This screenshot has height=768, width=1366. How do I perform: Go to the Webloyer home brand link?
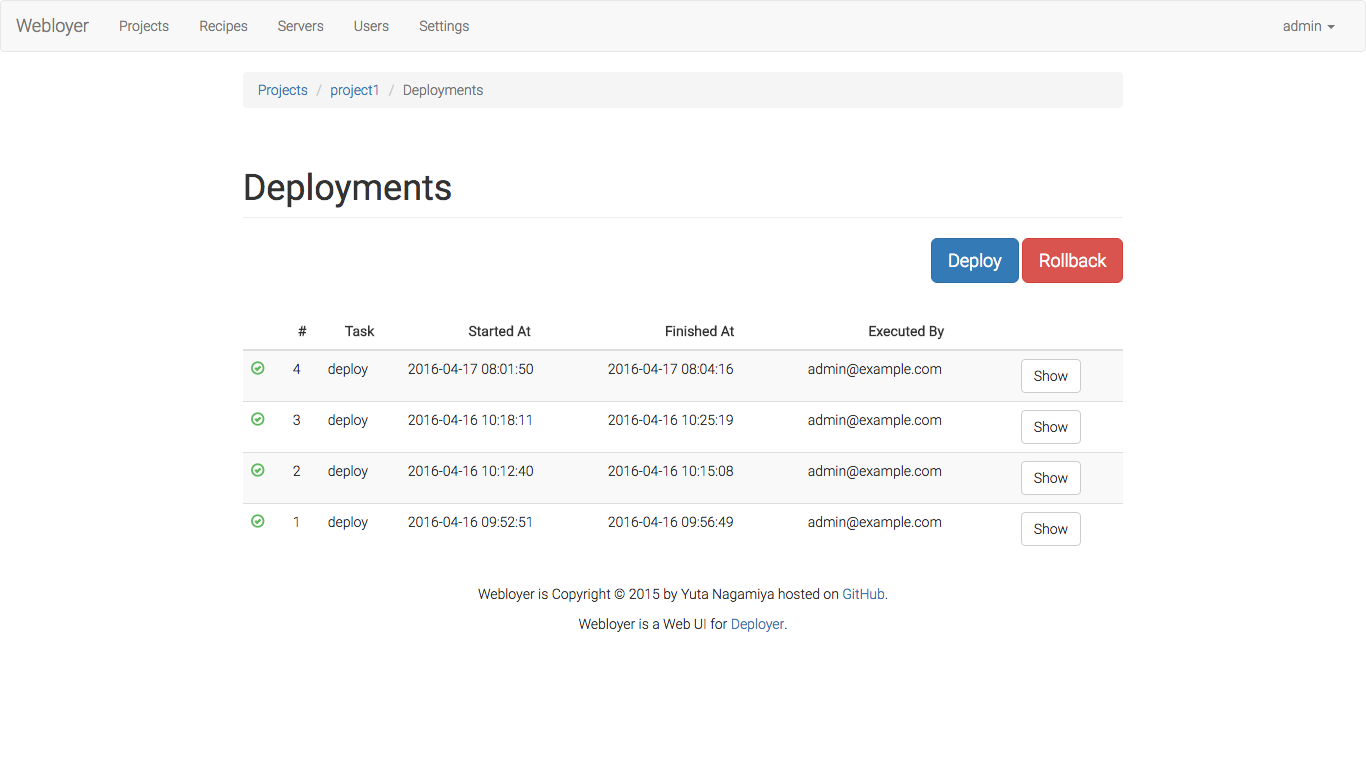[x=52, y=26]
